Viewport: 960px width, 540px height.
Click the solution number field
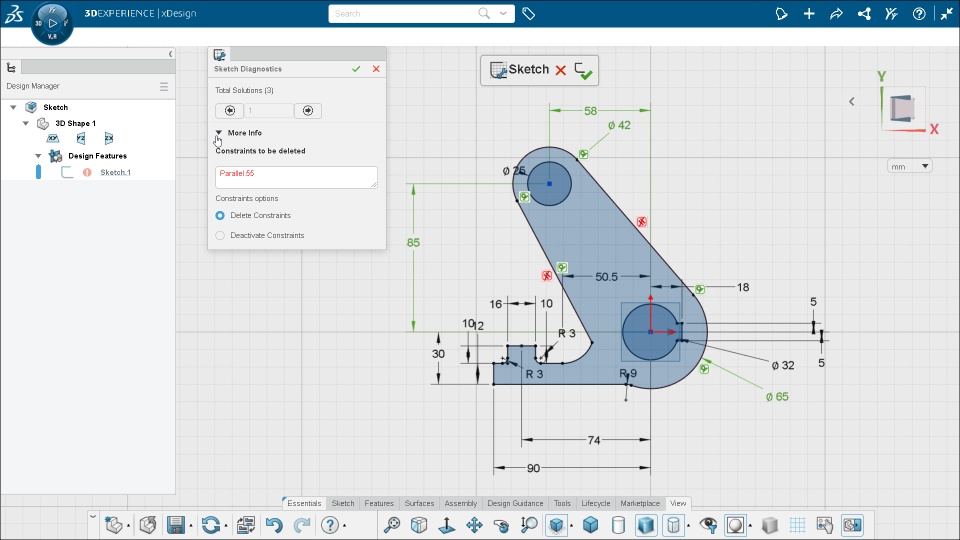point(269,111)
